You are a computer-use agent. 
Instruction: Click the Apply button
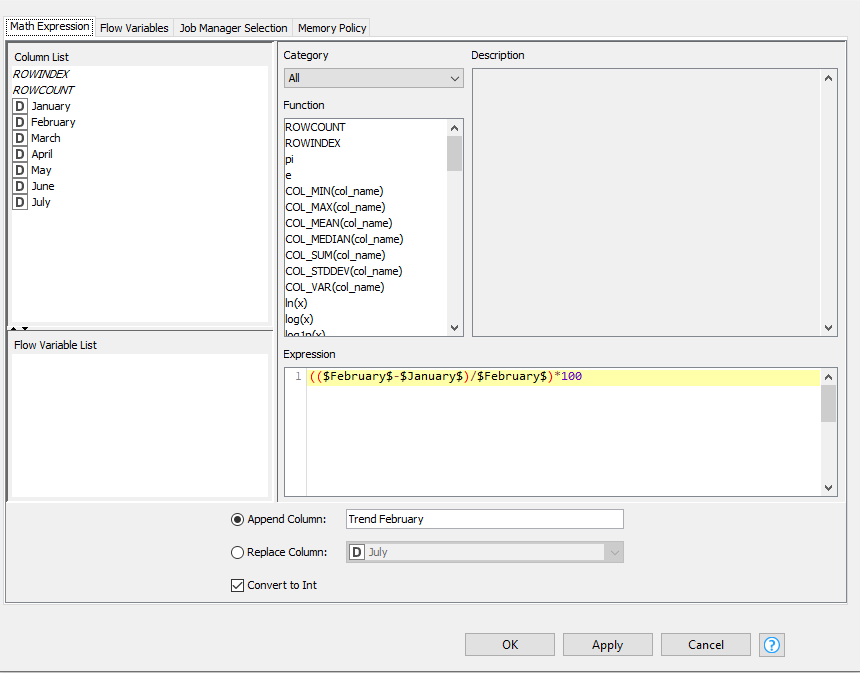tap(607, 645)
